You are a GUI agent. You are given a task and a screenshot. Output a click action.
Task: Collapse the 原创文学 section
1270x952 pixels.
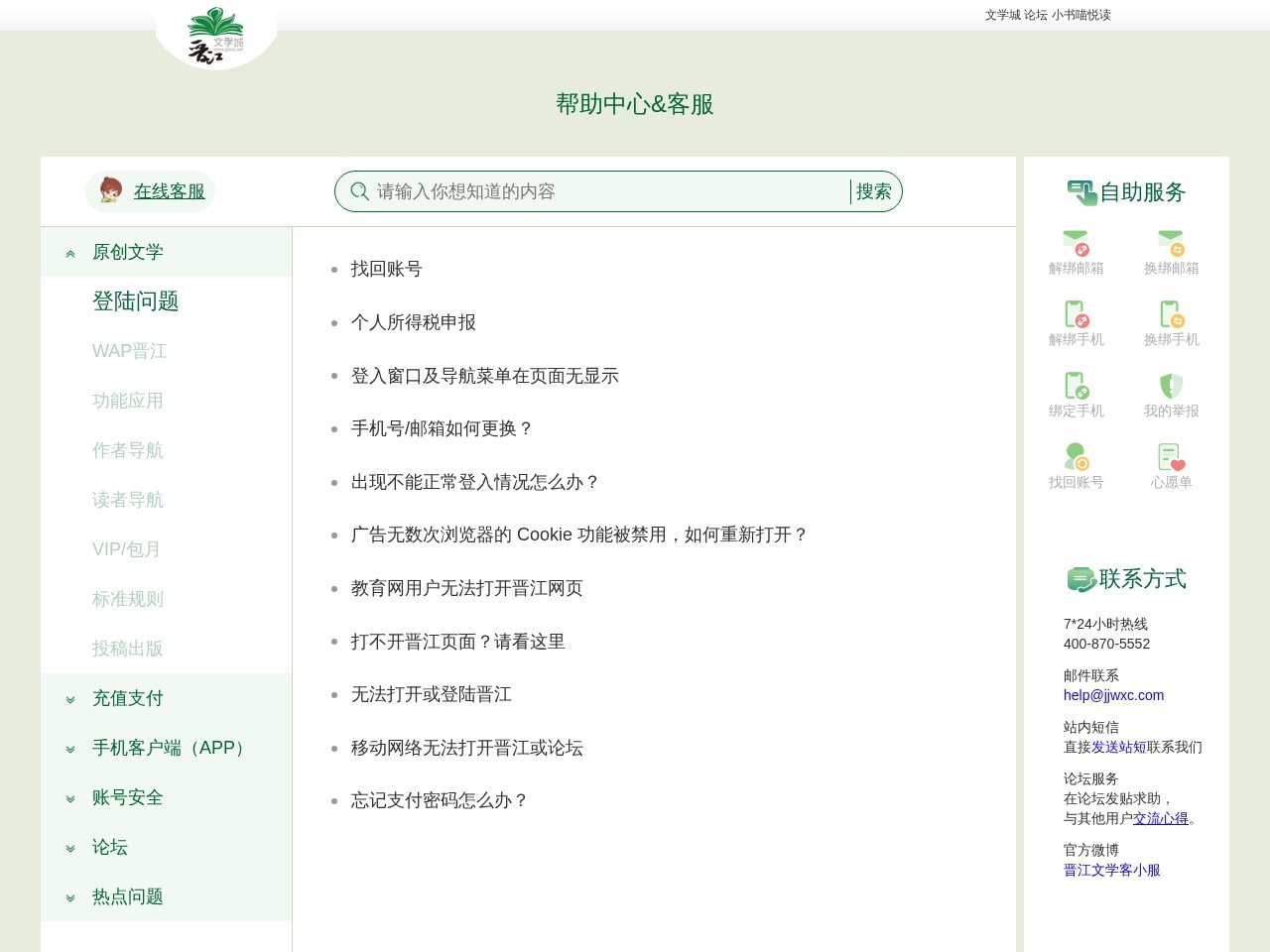(x=166, y=252)
